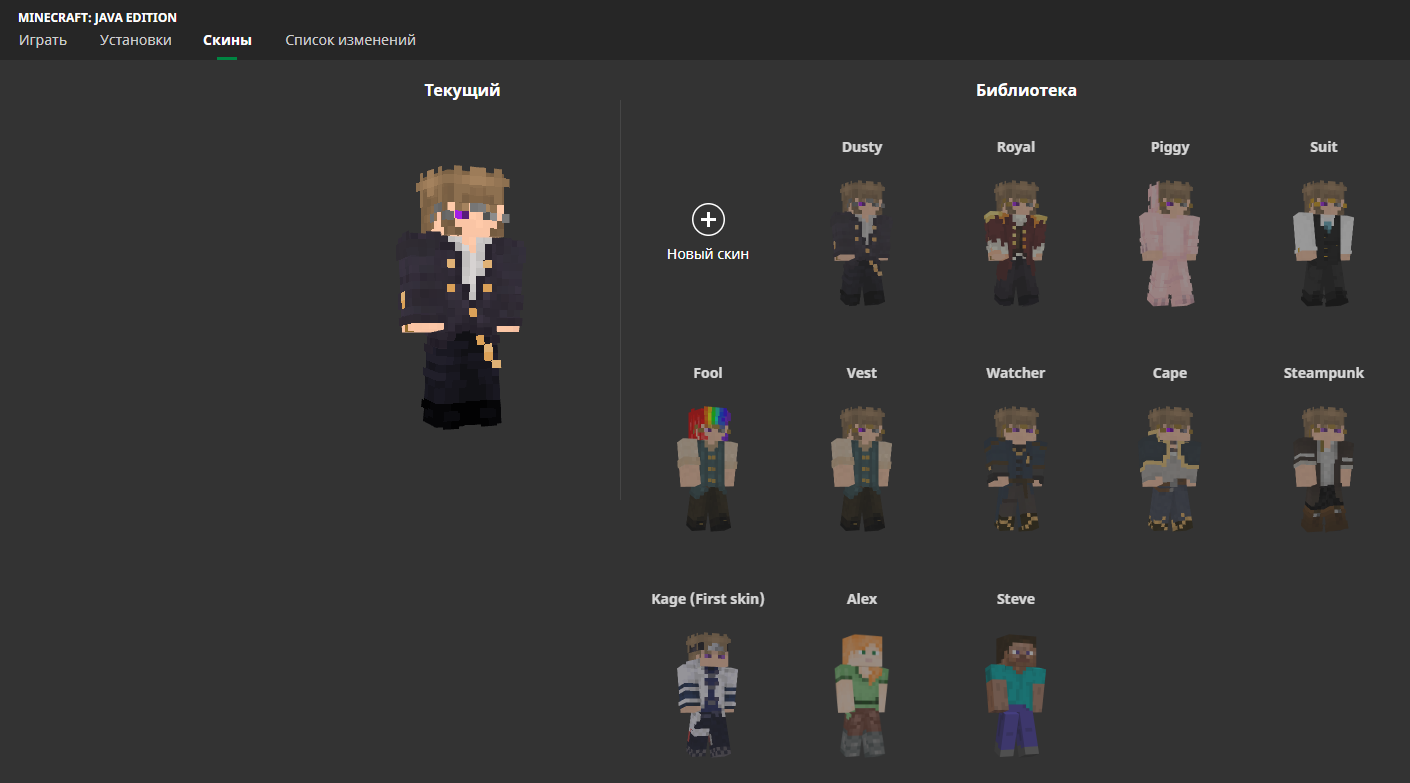Click the MINECRAFT: JAVA EDITION title
Viewport: 1410px width, 783px height.
click(x=97, y=18)
